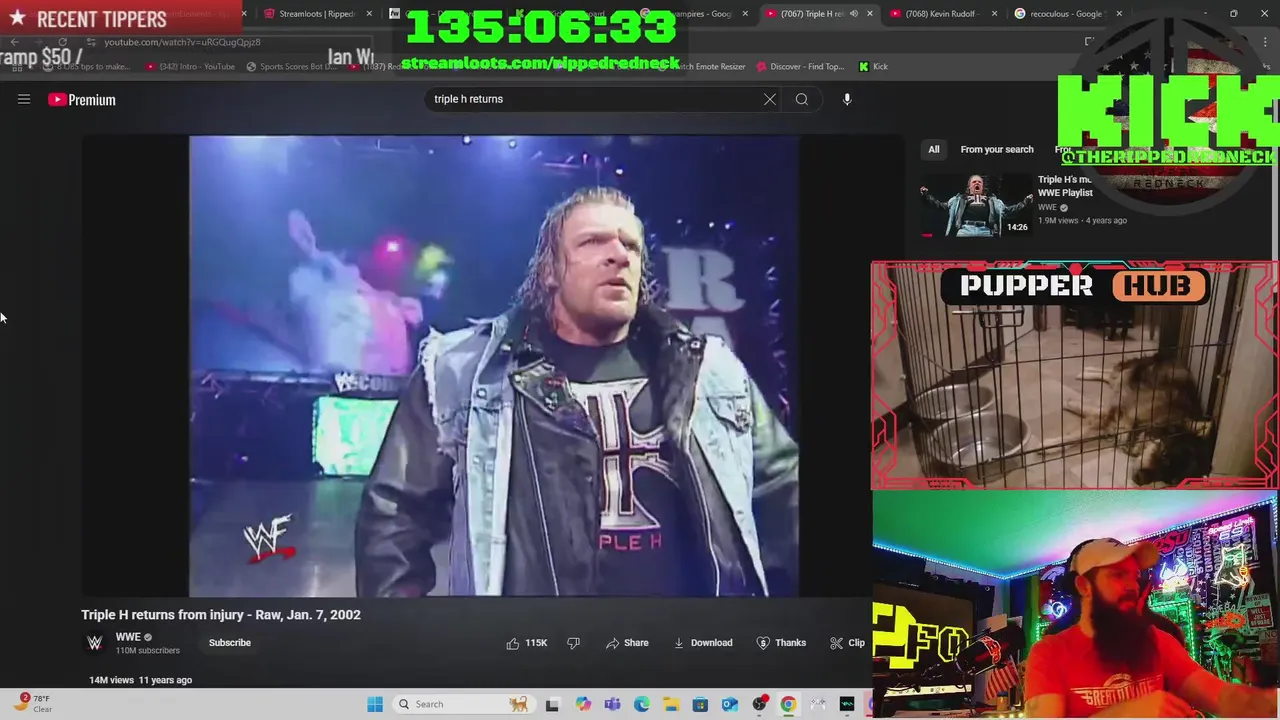Open Microsoft Edge from the taskbar
This screenshot has width=1280, height=720.
point(641,704)
